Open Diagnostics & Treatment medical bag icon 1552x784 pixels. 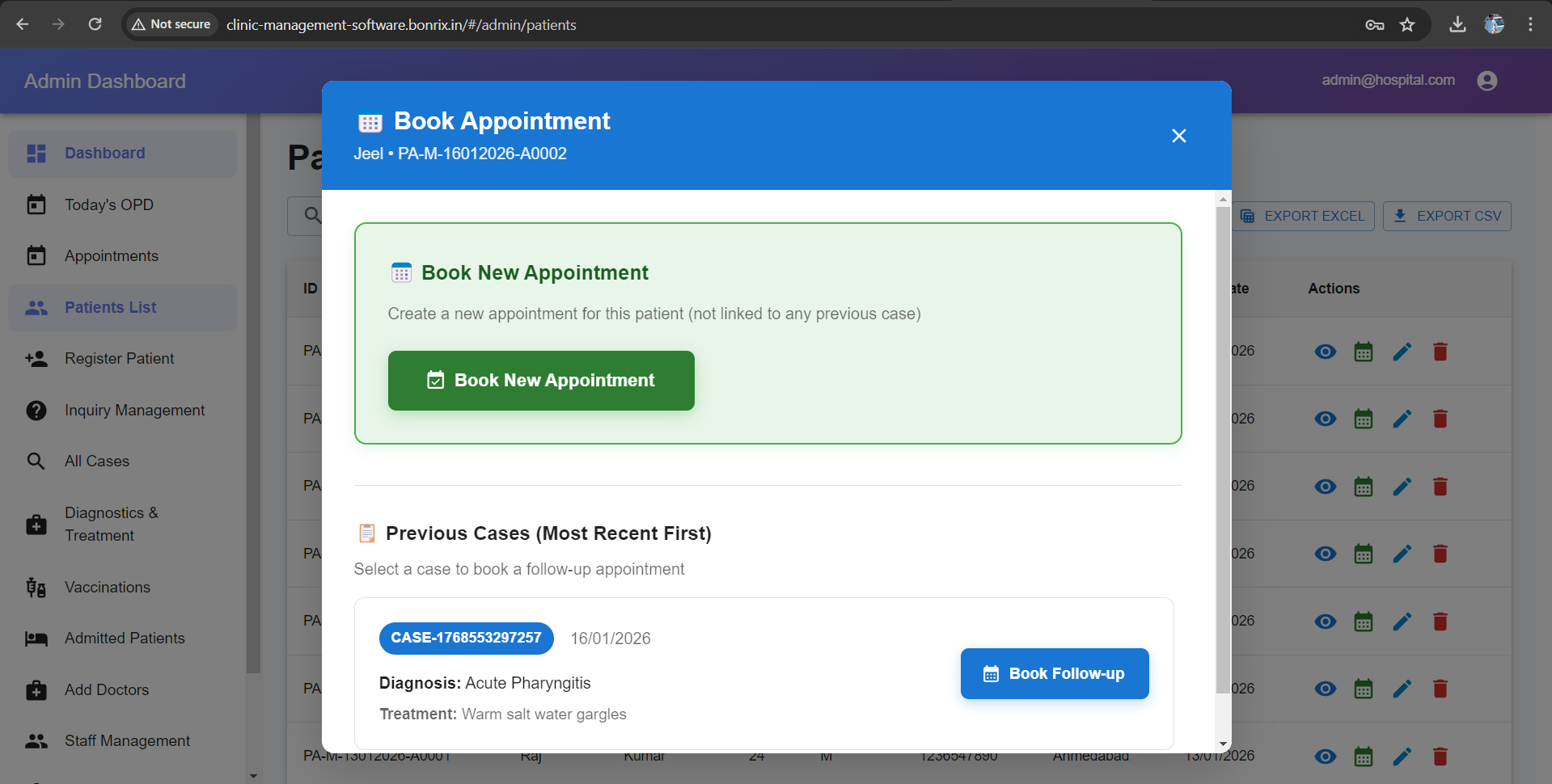click(x=36, y=525)
